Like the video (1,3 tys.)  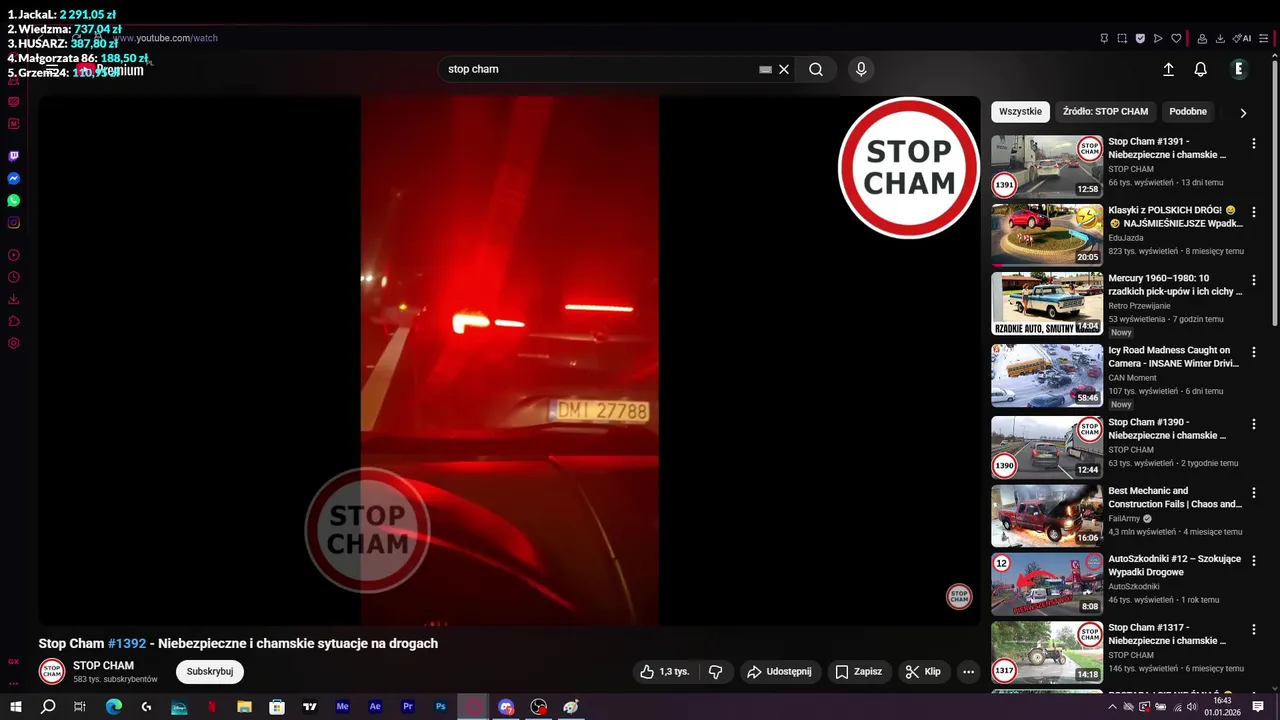click(x=666, y=672)
